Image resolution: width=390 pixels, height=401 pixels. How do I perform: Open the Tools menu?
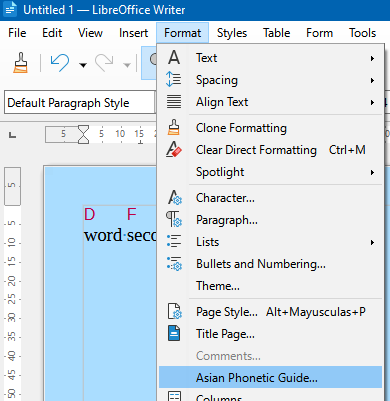(362, 33)
